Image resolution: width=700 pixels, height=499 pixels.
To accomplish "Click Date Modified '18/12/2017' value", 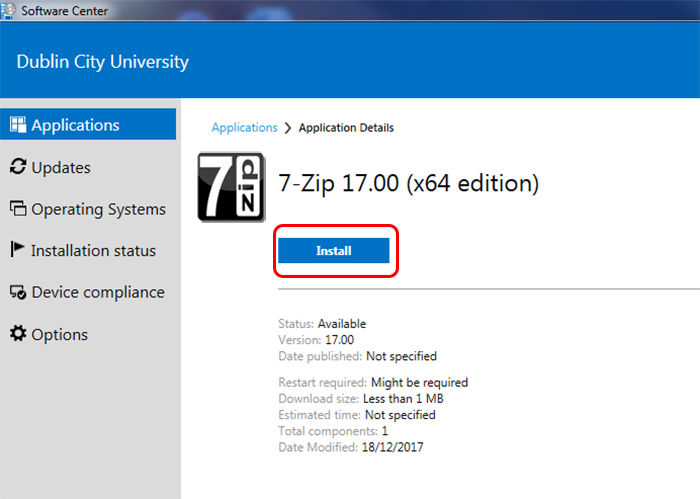I will [x=392, y=447].
